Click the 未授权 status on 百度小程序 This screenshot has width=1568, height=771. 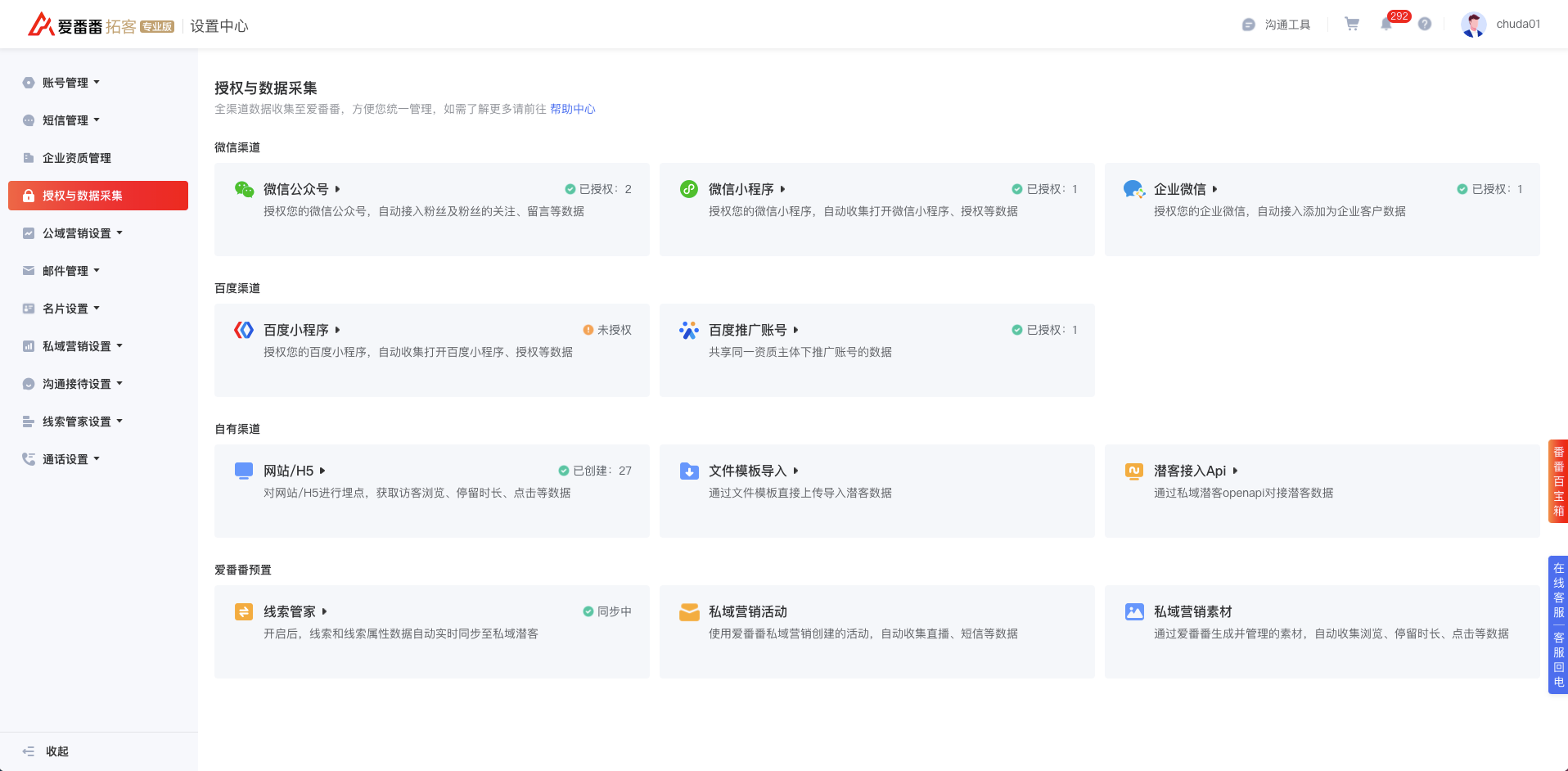[607, 330]
